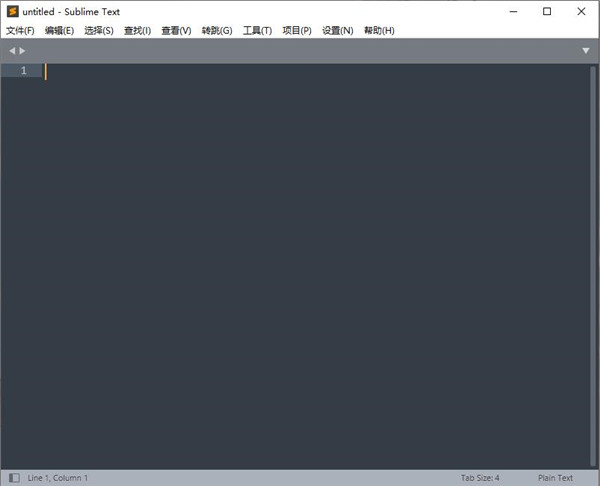Viewport: 600px width, 486px height.
Task: Minimize the Sublime Text window
Action: click(x=513, y=11)
